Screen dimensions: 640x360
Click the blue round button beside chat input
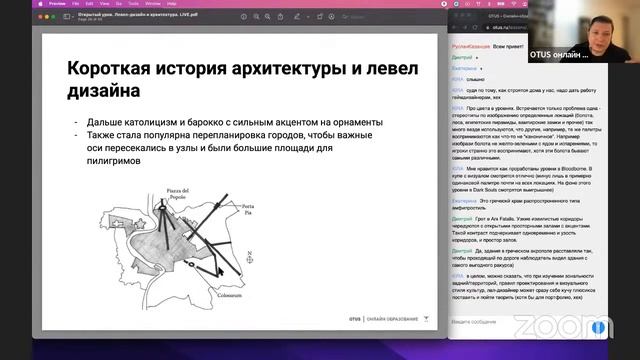598,327
